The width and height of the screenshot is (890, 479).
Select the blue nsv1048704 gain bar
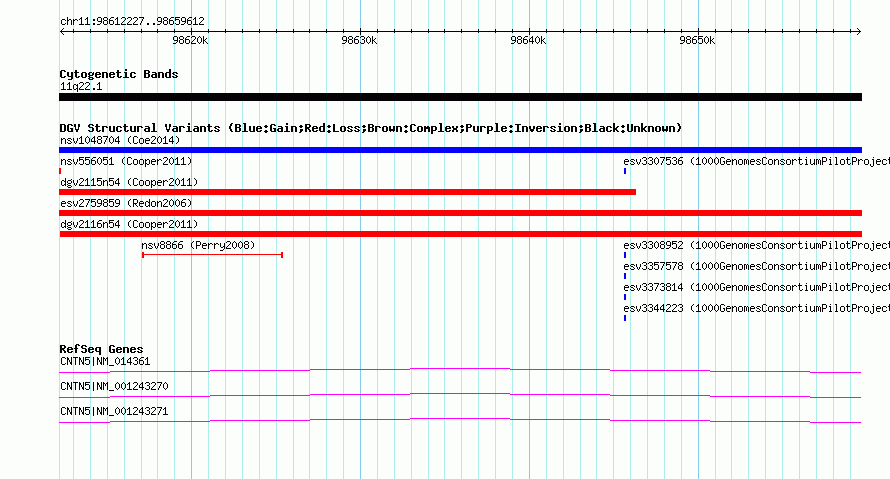(x=460, y=150)
